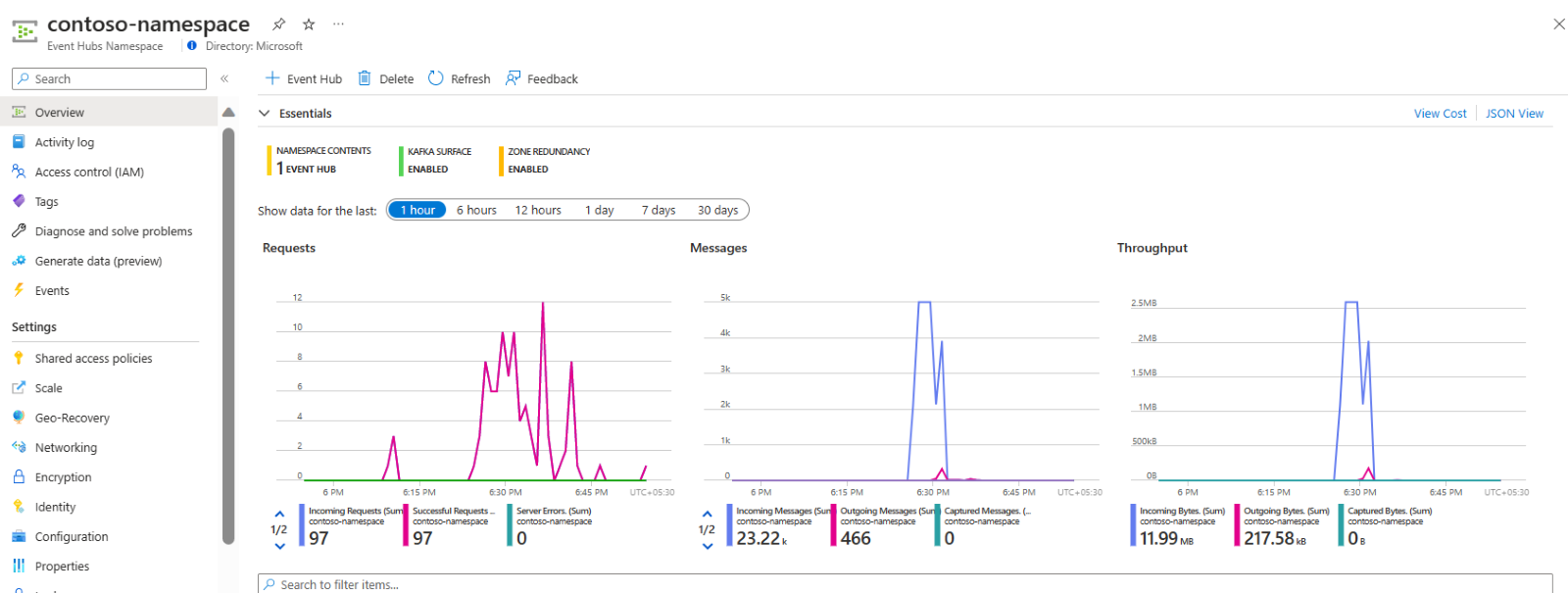1568x593 pixels.
Task: Add a new Event Hub
Action: click(x=304, y=78)
